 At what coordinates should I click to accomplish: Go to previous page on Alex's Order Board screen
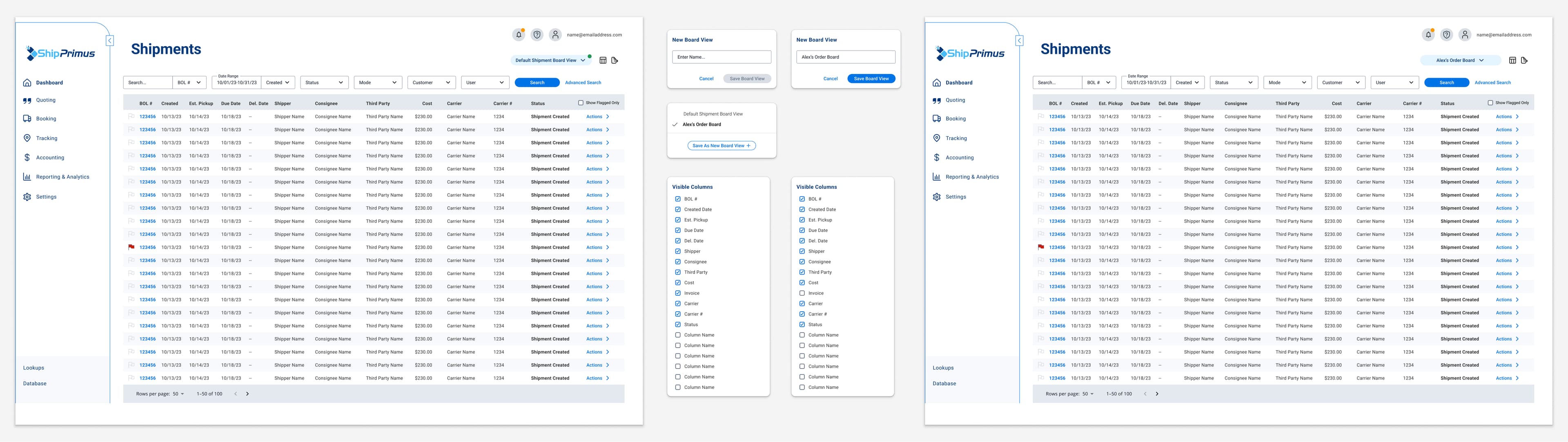coord(1145,394)
